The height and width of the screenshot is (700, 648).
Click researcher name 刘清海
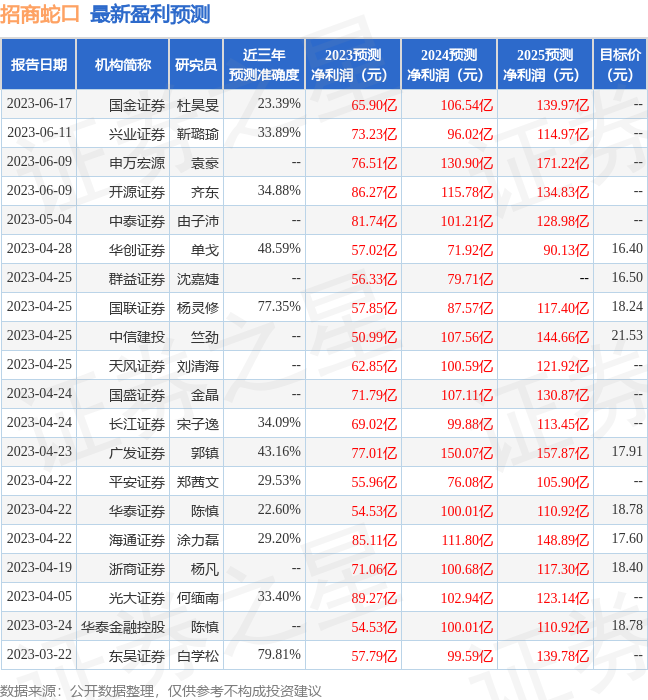click(198, 367)
